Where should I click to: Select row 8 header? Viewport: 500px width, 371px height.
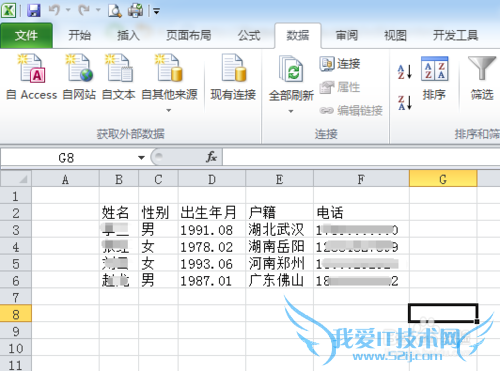pyautogui.click(x=16, y=314)
